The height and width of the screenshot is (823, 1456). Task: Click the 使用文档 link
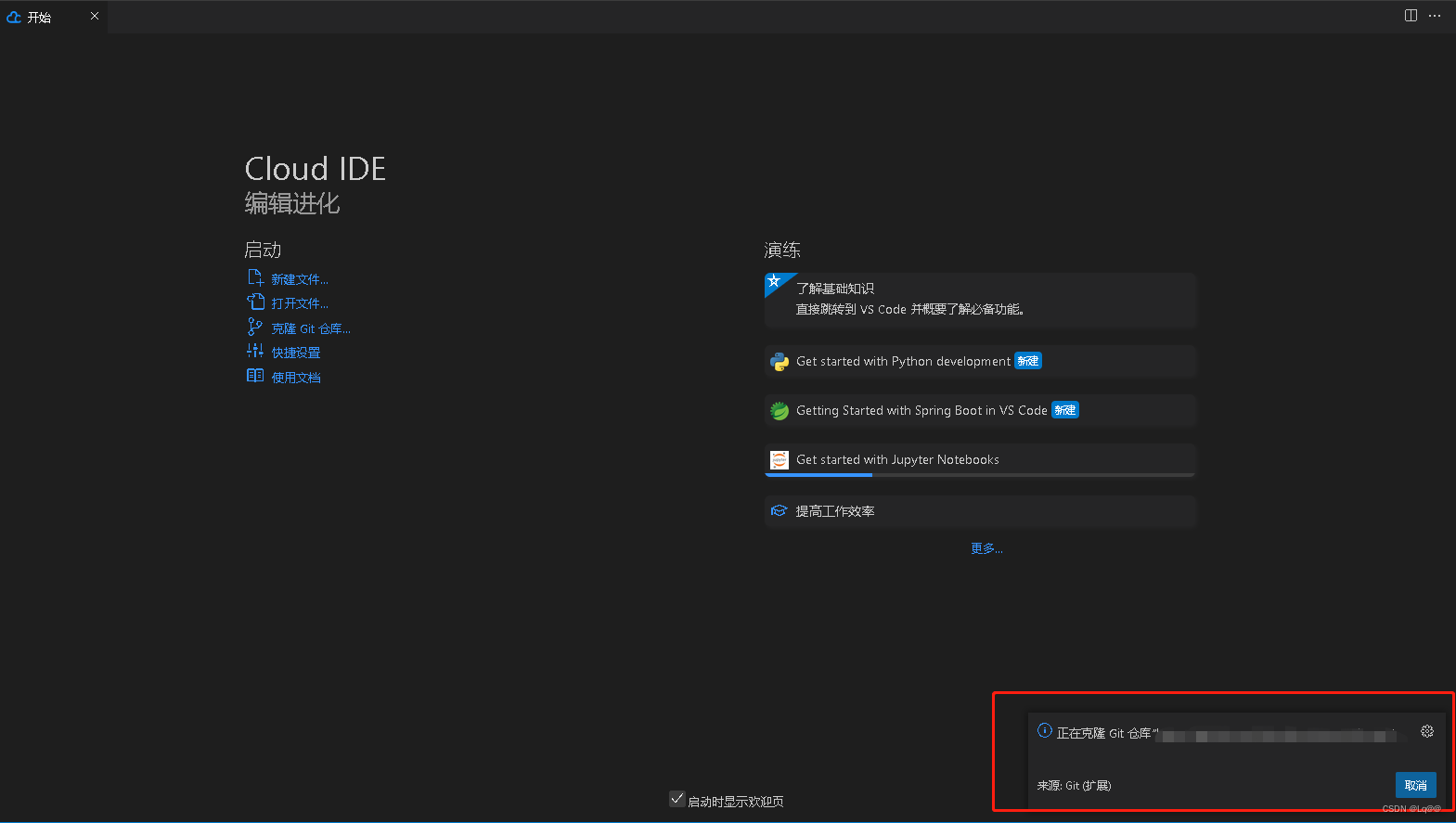point(296,378)
